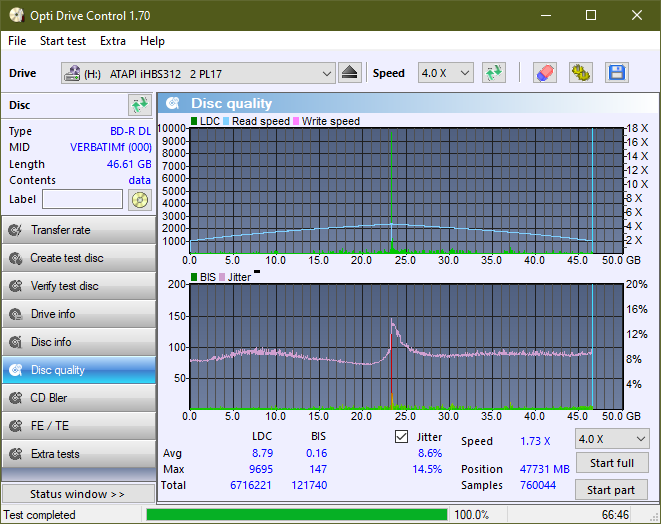Click the BIS max value 147
This screenshot has height=524, width=661.
point(318,469)
